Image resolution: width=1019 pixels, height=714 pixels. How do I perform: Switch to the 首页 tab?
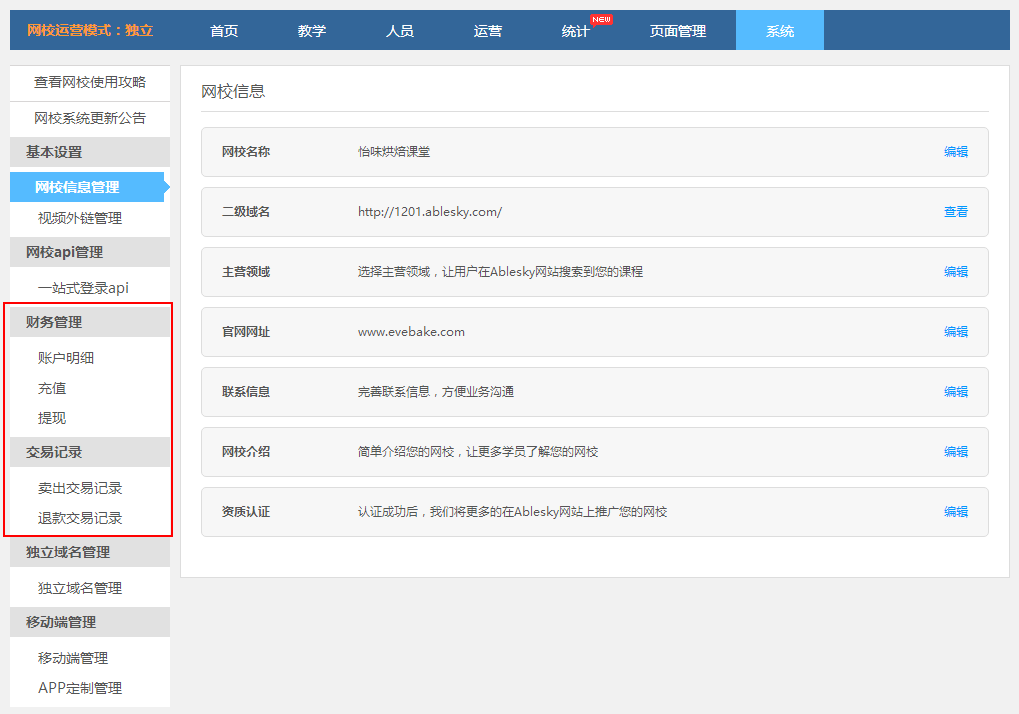pyautogui.click(x=224, y=31)
